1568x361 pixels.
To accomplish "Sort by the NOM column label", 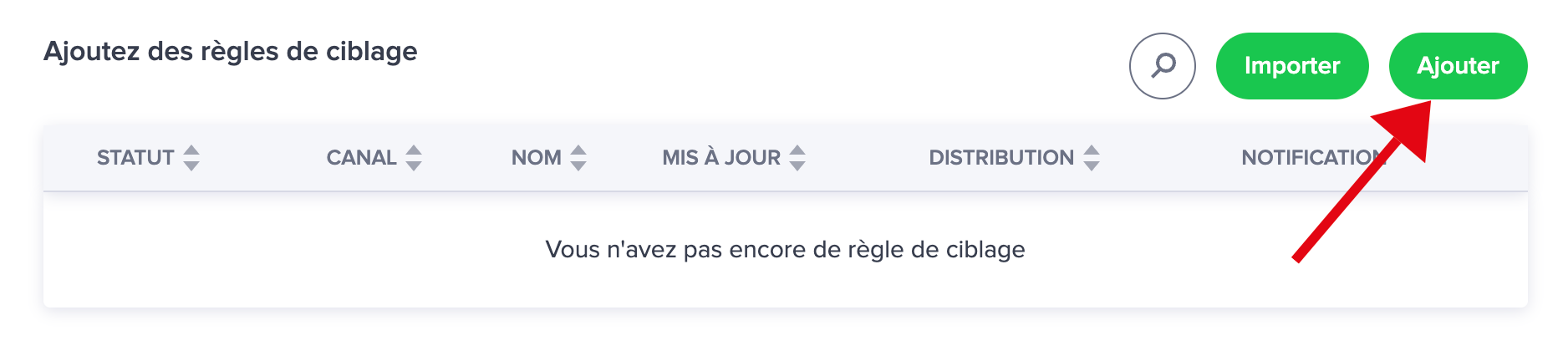I will [x=536, y=157].
